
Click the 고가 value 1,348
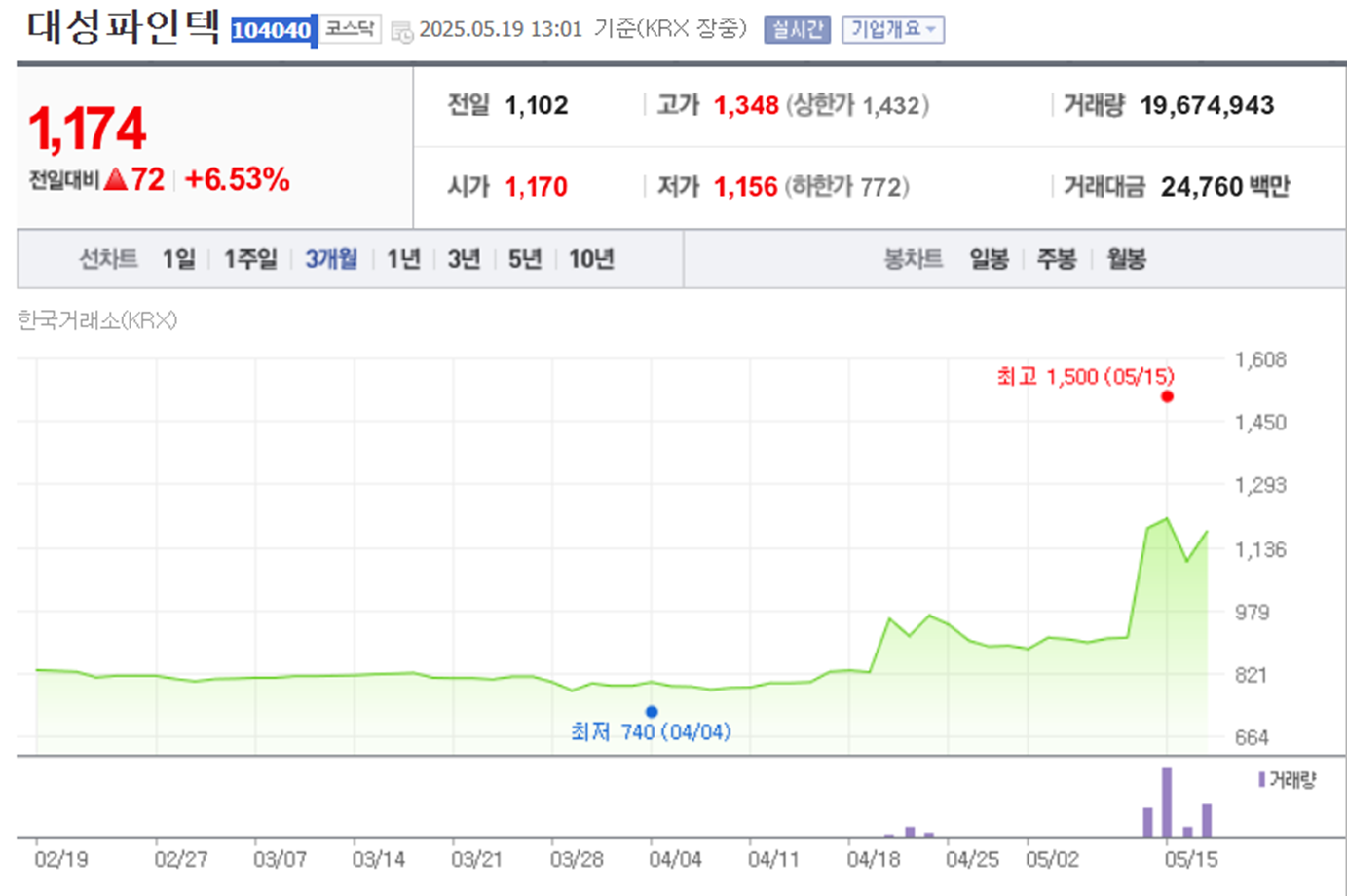[x=746, y=105]
